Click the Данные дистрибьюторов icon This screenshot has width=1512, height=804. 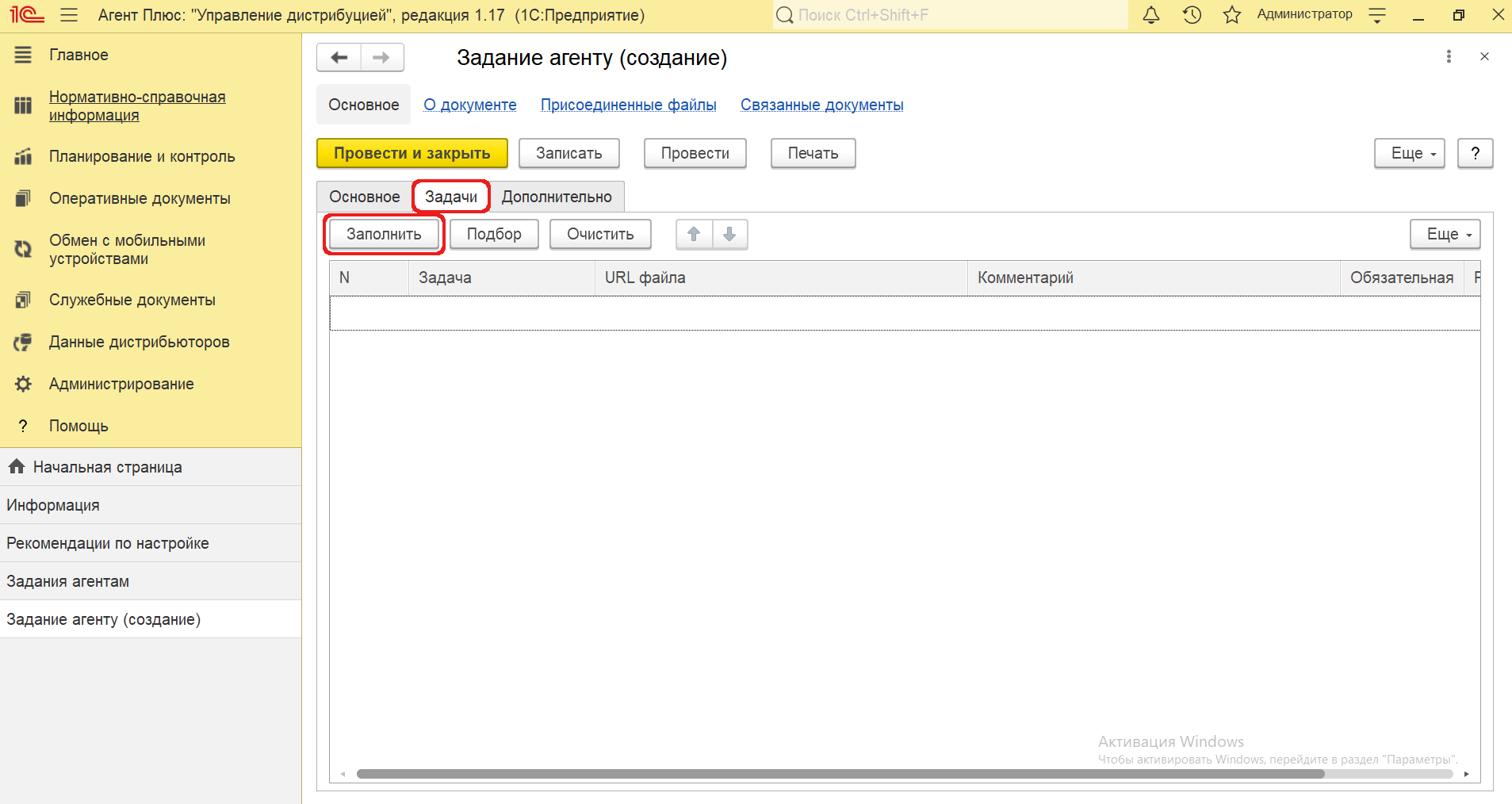pos(23,342)
